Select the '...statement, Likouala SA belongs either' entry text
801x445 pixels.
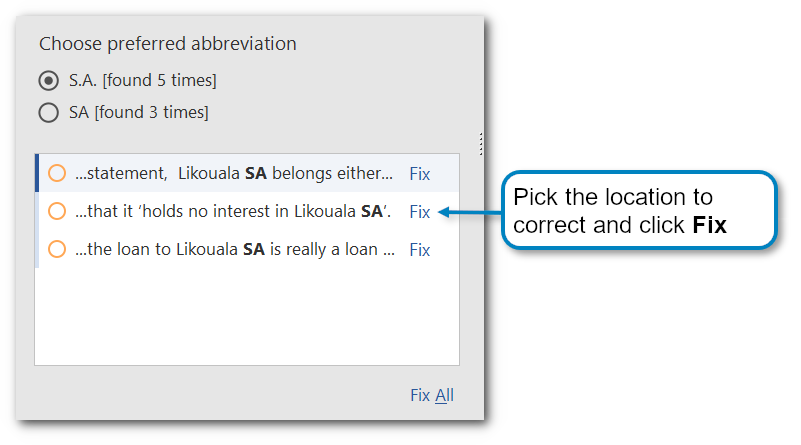point(233,174)
